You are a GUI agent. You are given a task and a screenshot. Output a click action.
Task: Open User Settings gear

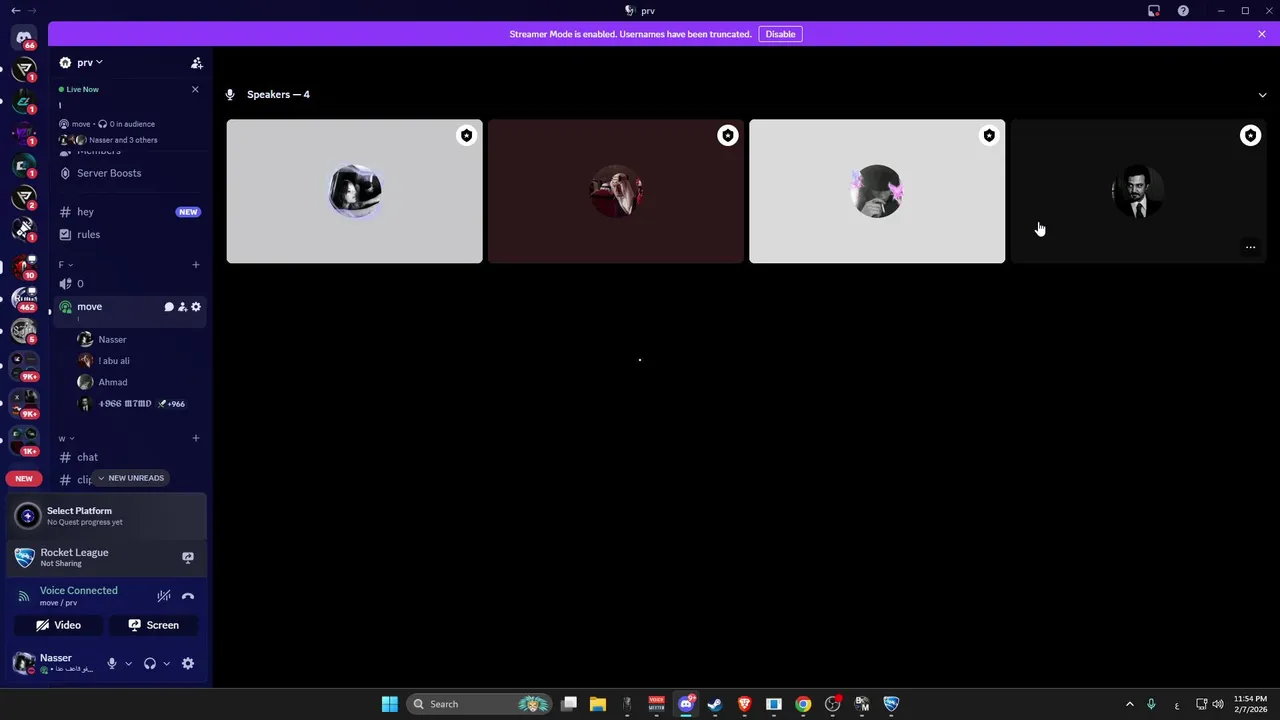tap(188, 664)
